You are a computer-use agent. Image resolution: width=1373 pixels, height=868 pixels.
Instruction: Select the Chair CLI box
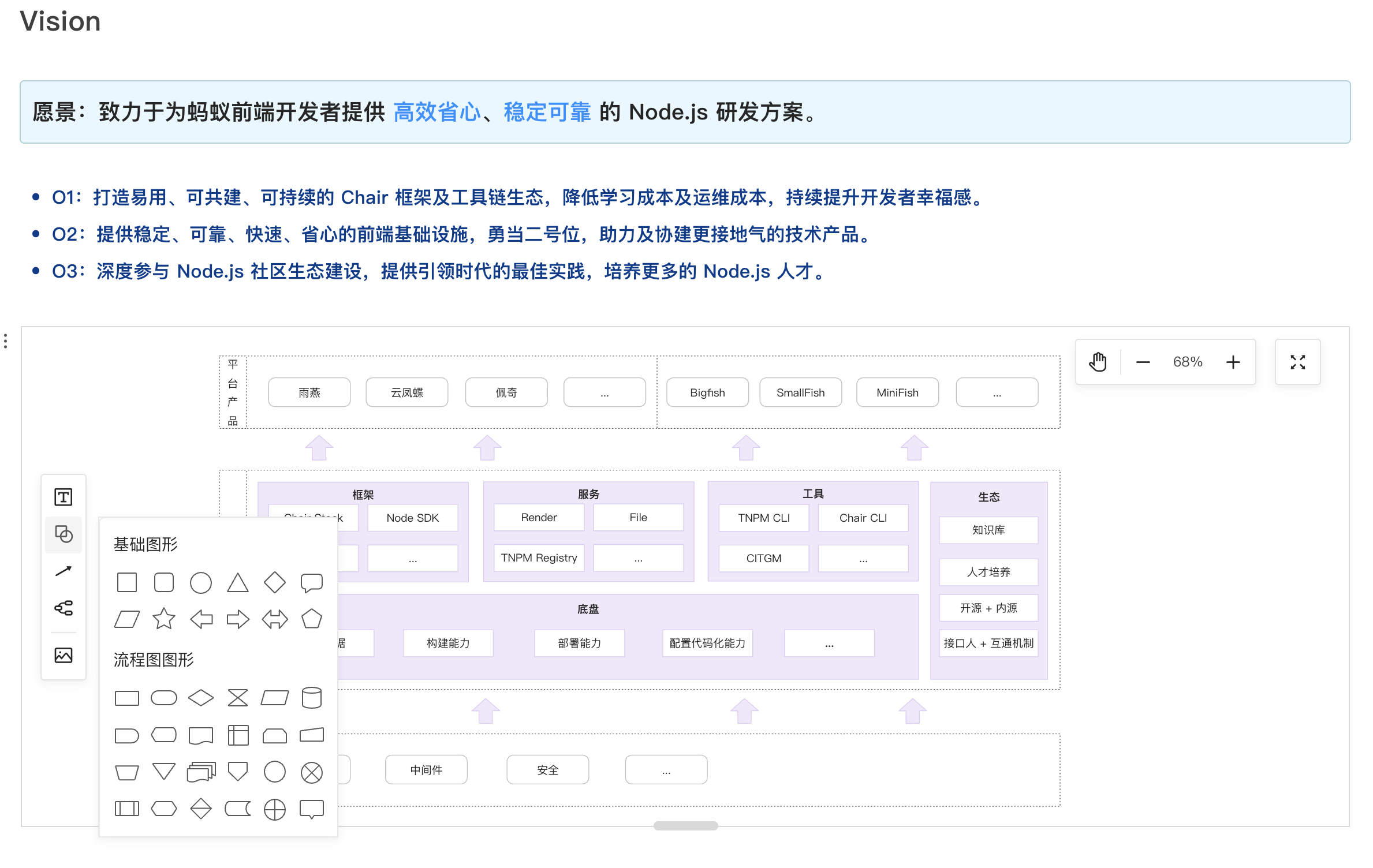(863, 518)
